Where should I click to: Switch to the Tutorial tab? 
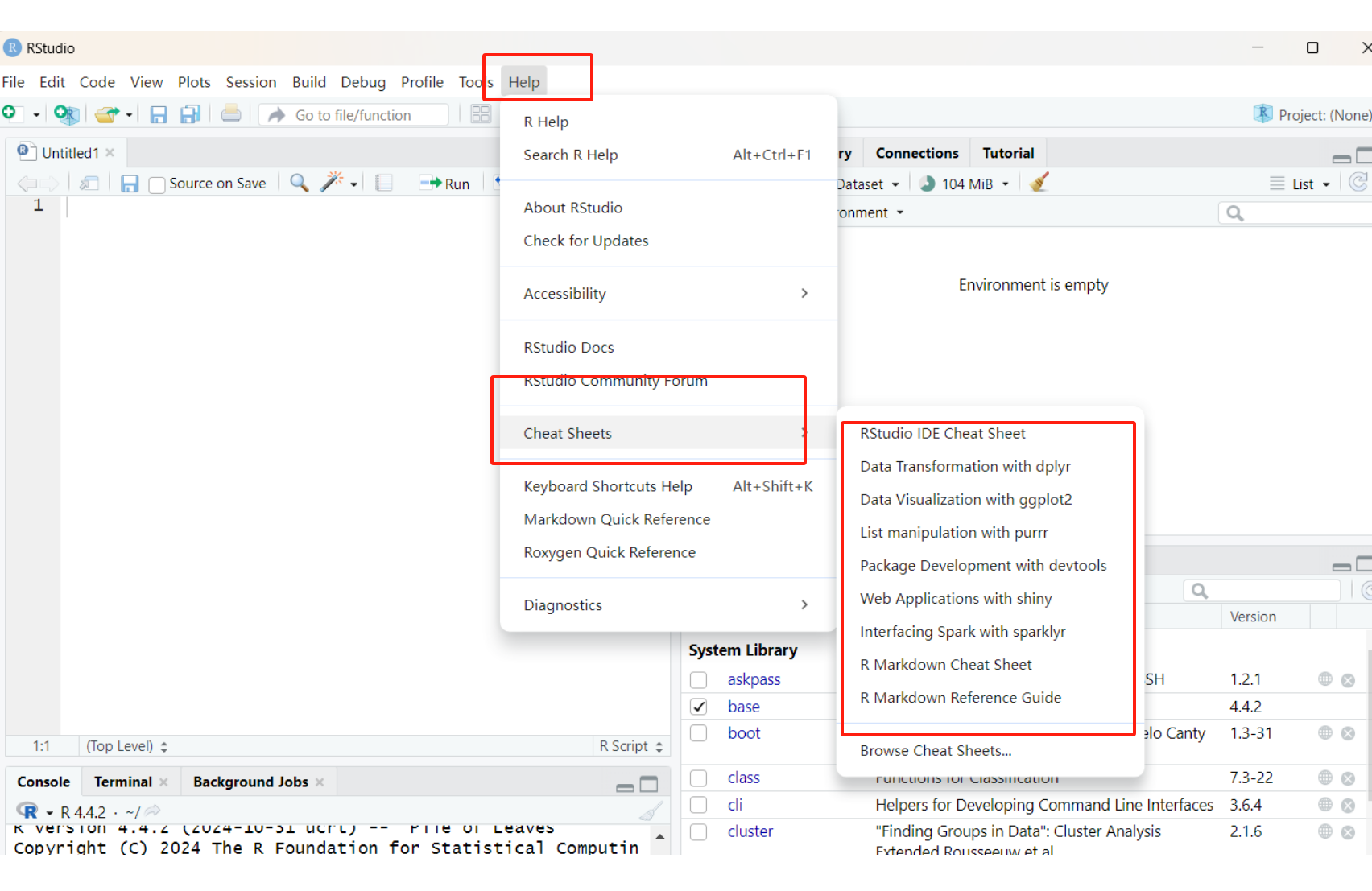coord(1008,153)
